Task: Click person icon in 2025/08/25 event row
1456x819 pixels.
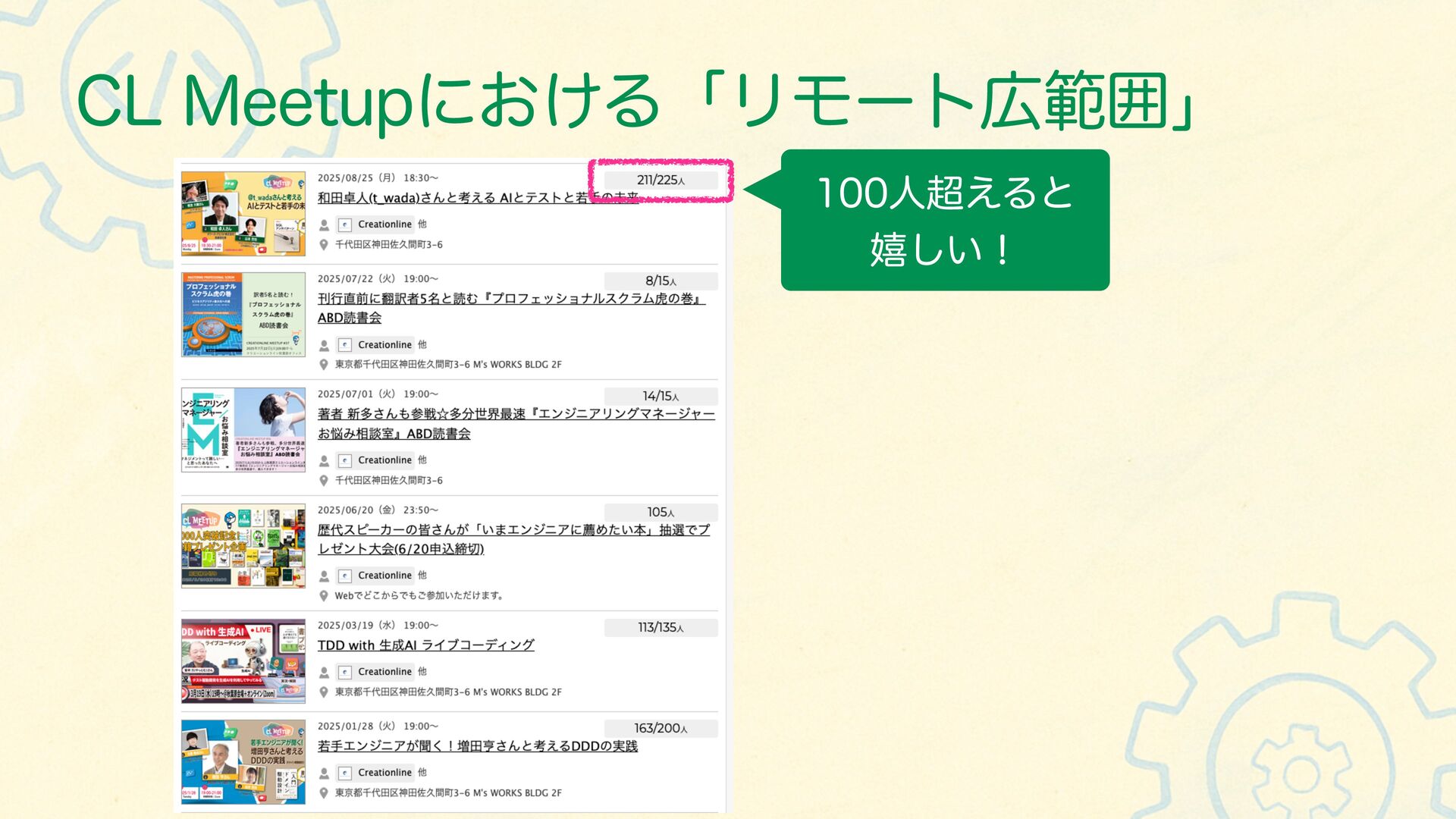Action: 324,225
